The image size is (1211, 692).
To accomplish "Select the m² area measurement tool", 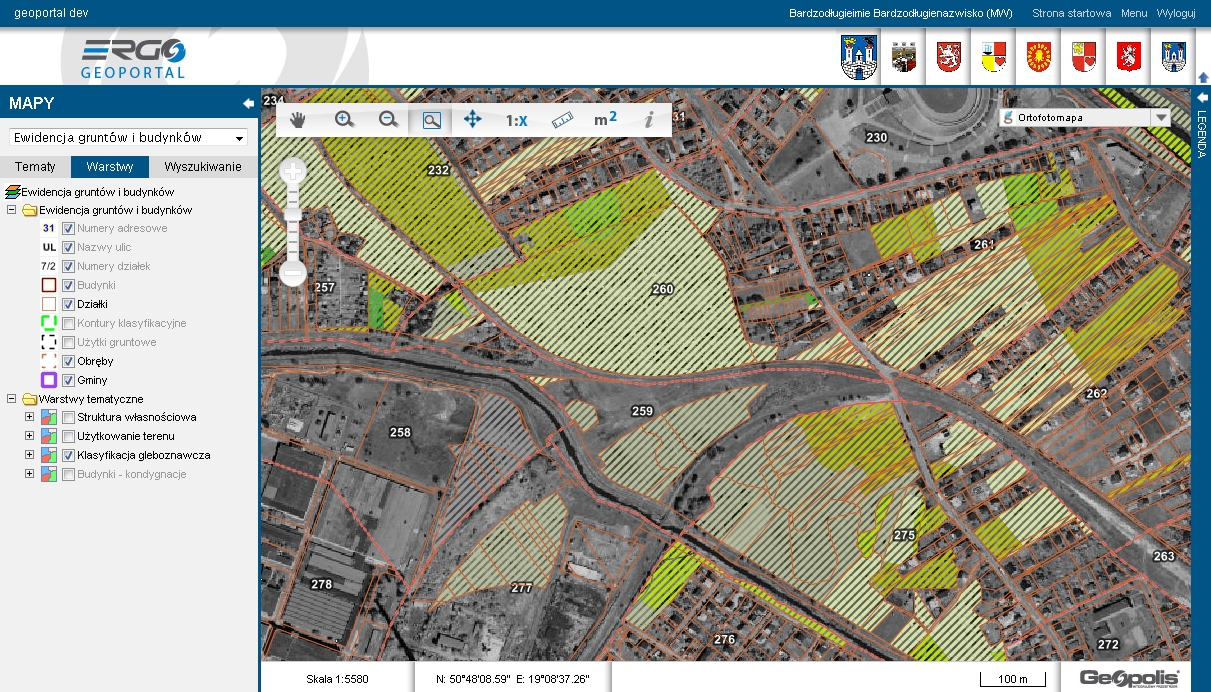I will tap(605, 120).
